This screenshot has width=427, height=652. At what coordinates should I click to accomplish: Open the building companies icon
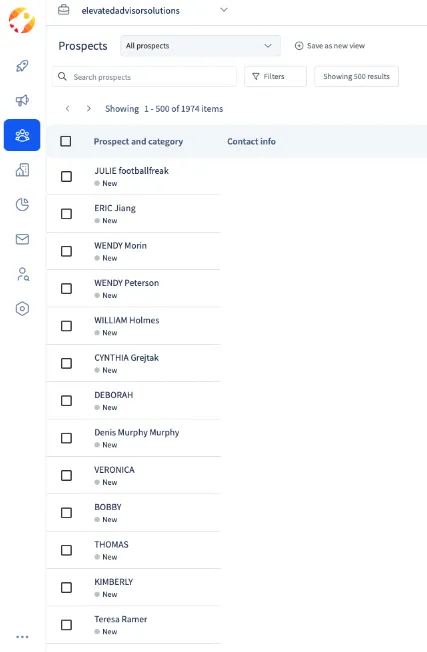pos(22,170)
